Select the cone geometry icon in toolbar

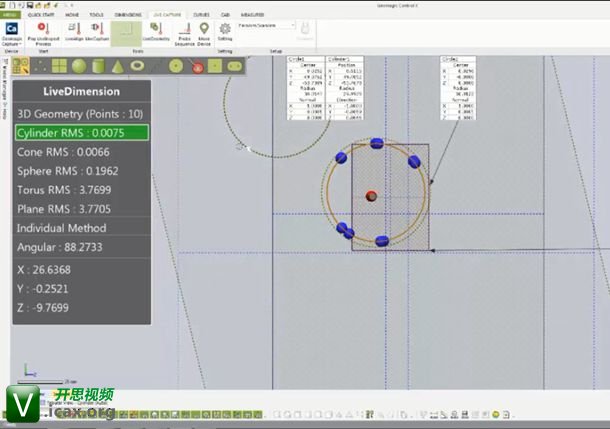pos(118,67)
